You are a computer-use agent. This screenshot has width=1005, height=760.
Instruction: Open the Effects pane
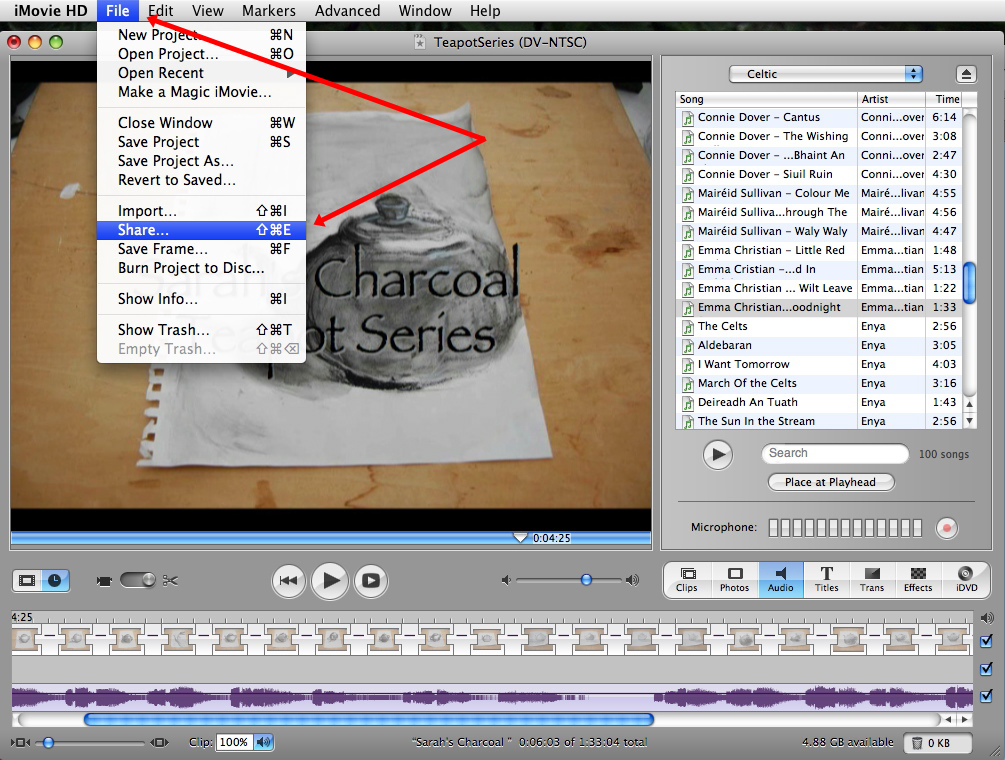[x=918, y=579]
